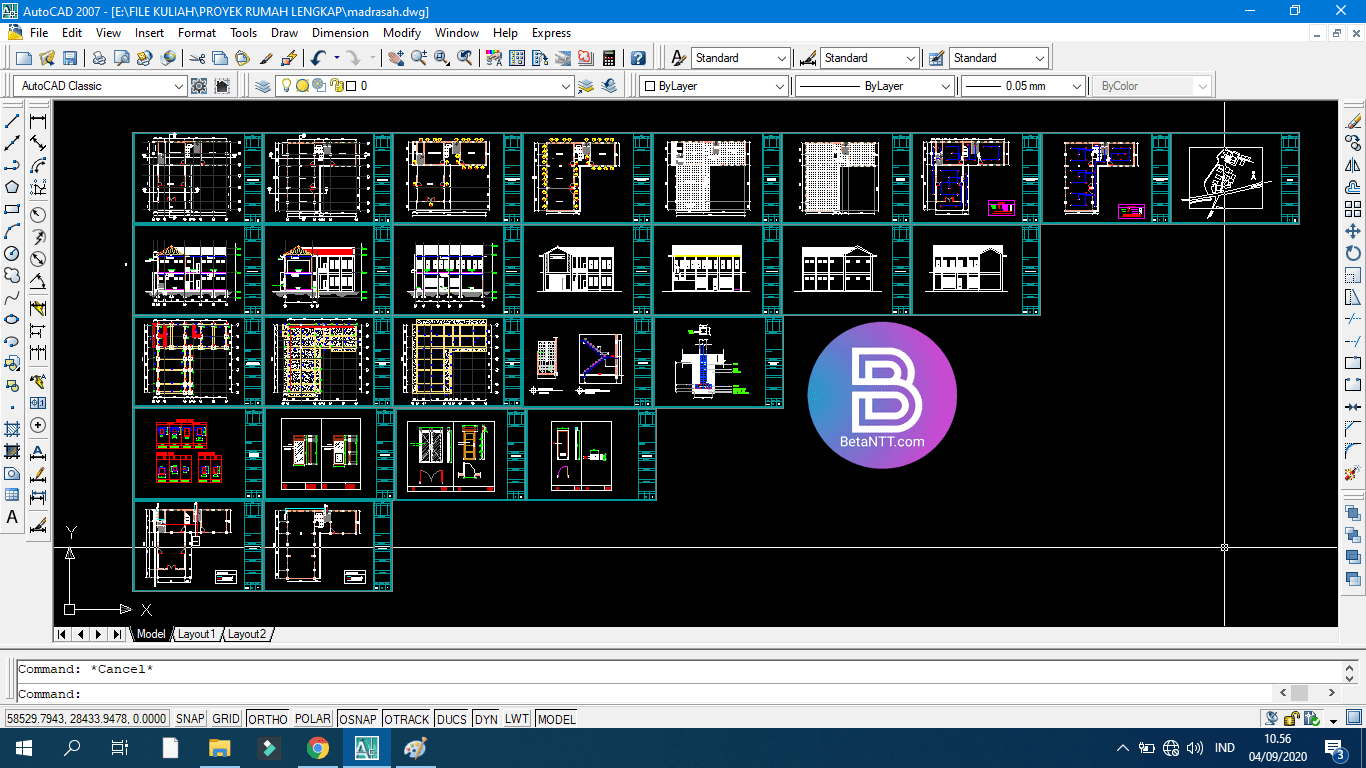Pick the Hatch tool in Draw toolbar

point(13,429)
